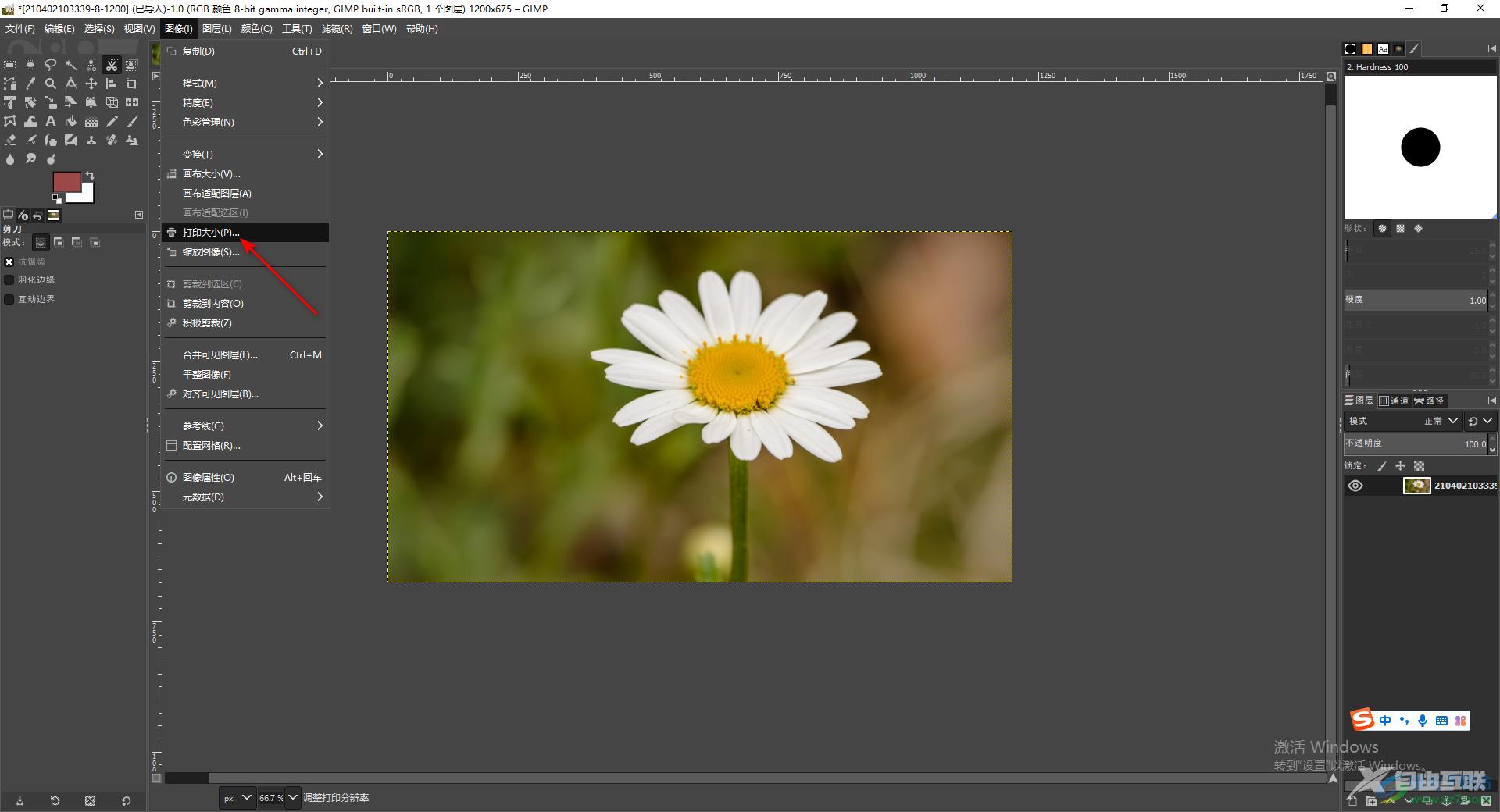The width and height of the screenshot is (1500, 812).
Task: Select the Crop tool
Action: (x=132, y=84)
